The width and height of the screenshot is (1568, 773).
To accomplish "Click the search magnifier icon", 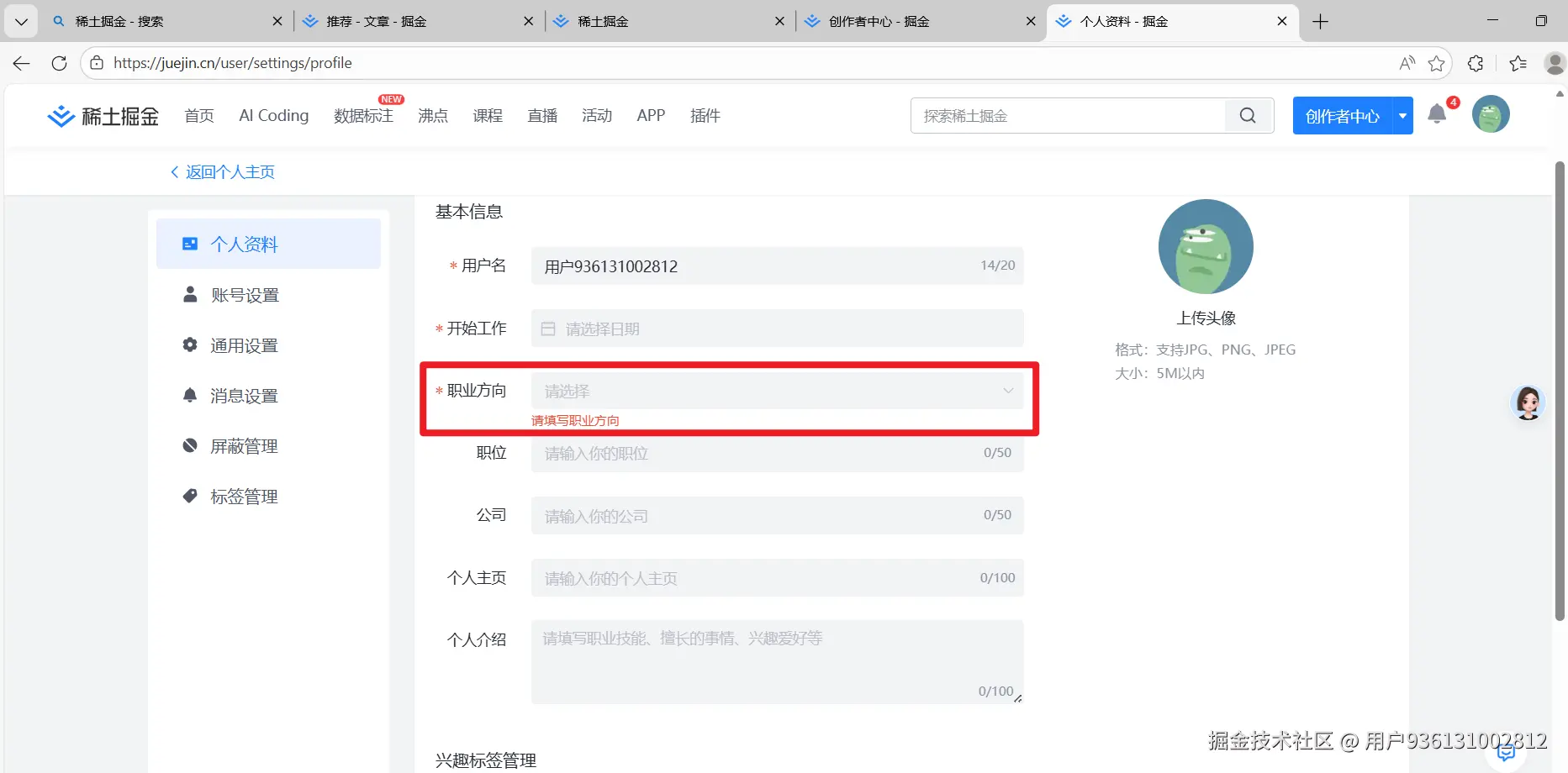I will pos(1248,115).
